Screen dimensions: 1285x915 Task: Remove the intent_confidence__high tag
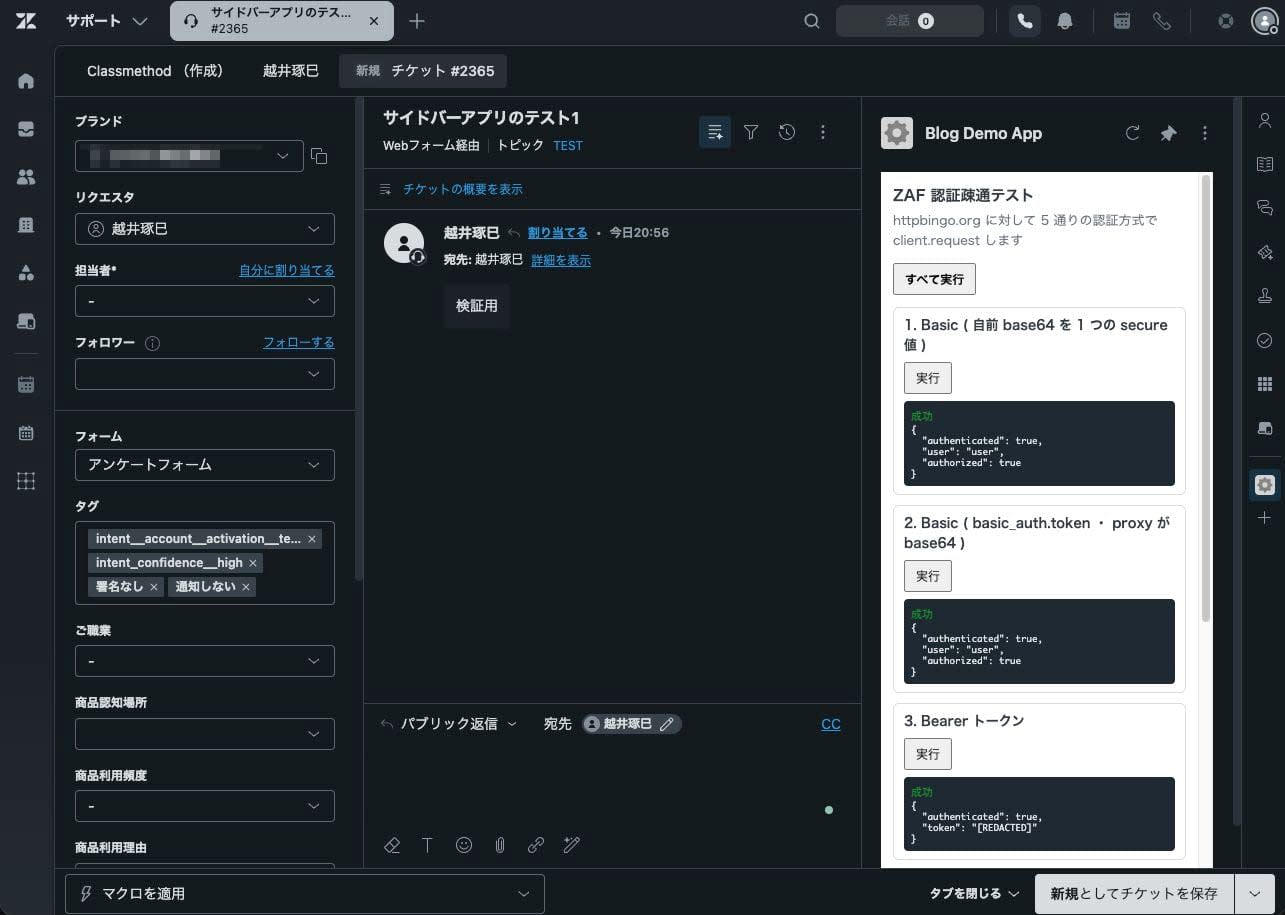(253, 563)
